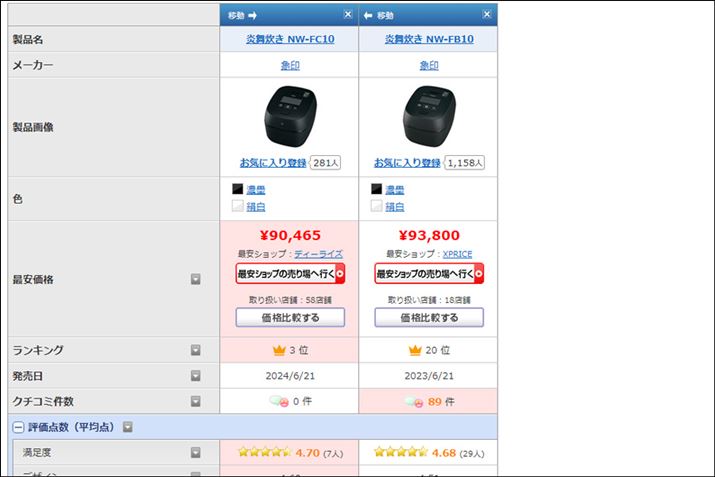Click the 89 件 review count

(x=441, y=402)
